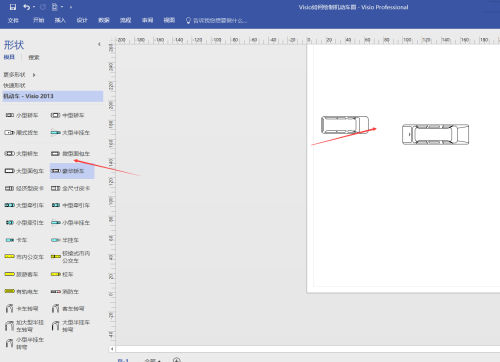Select the 市内公交车 shape
Image resolution: width=500 pixels, height=362 pixels.
tap(24, 257)
